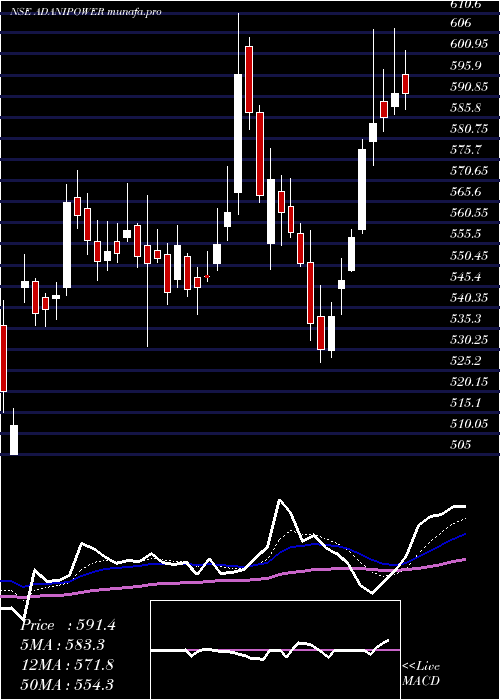Click the 606 price axis label
Viewport: 500px width, 700px height.
click(459, 23)
